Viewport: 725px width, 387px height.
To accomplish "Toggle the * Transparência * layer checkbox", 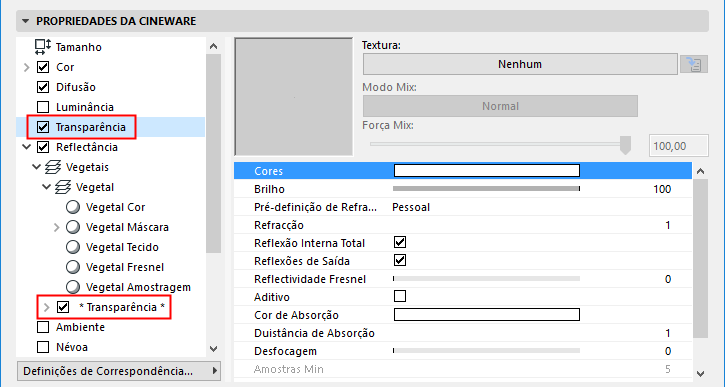I will pos(63,307).
